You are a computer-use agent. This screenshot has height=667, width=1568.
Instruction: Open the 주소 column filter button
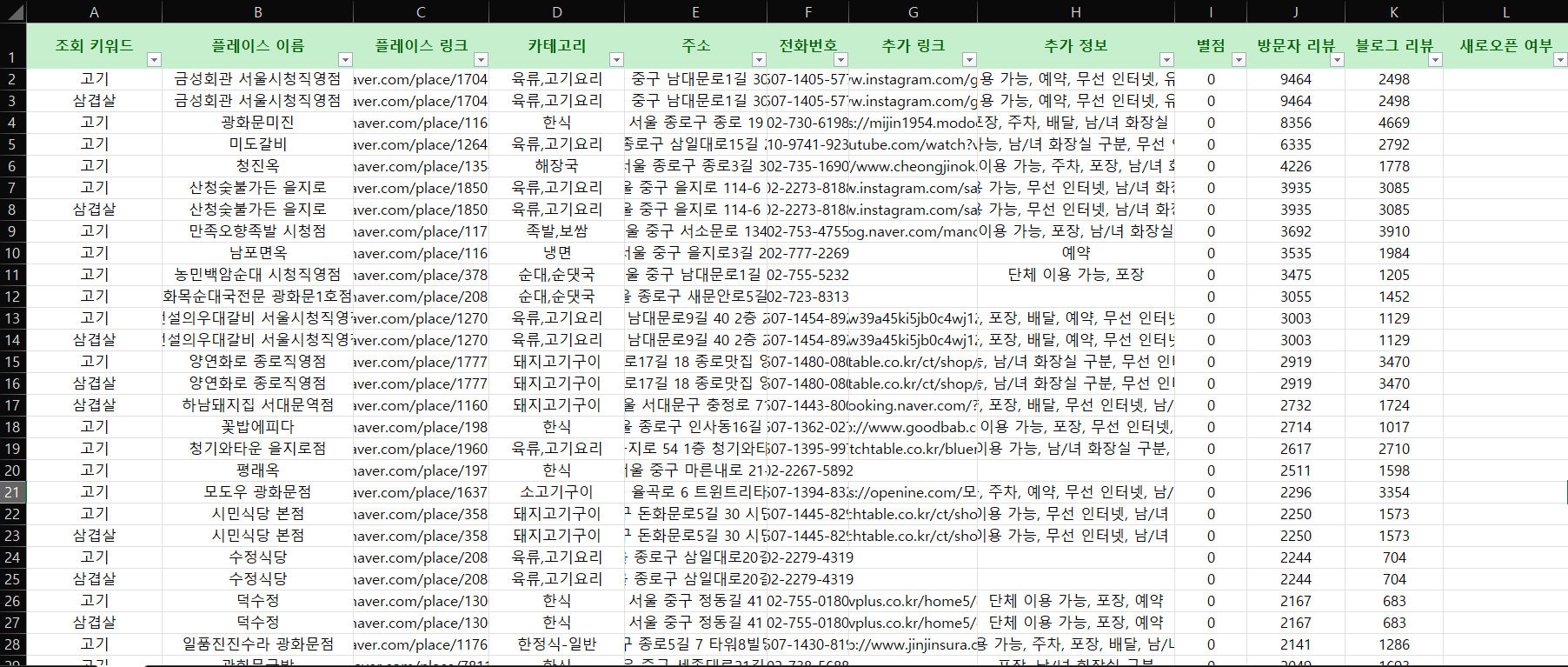click(759, 60)
